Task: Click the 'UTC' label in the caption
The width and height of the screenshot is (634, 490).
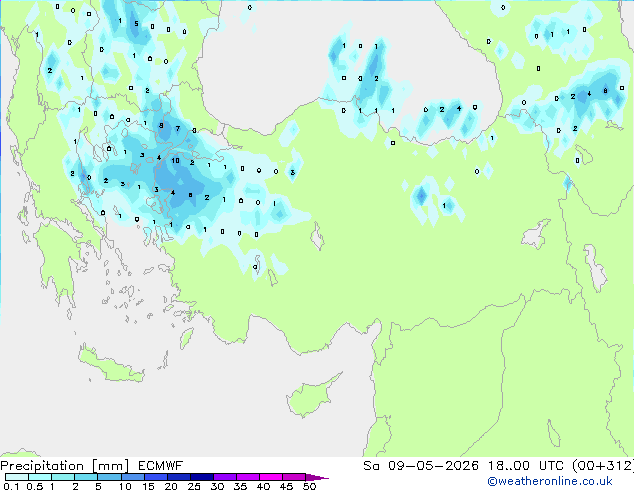Action: (552, 466)
